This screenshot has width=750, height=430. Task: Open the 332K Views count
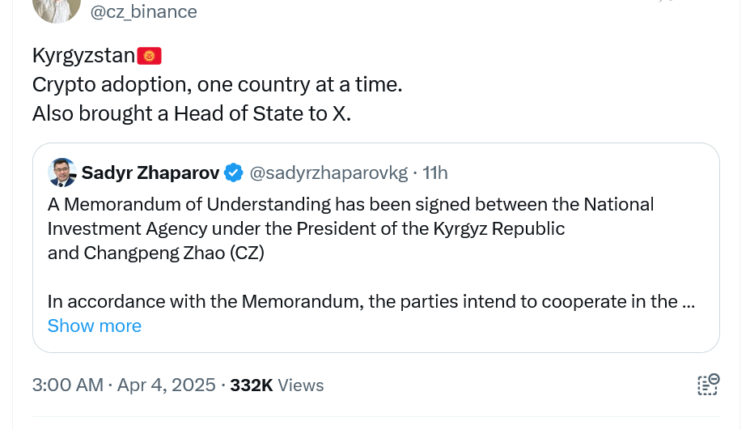pyautogui.click(x=276, y=385)
